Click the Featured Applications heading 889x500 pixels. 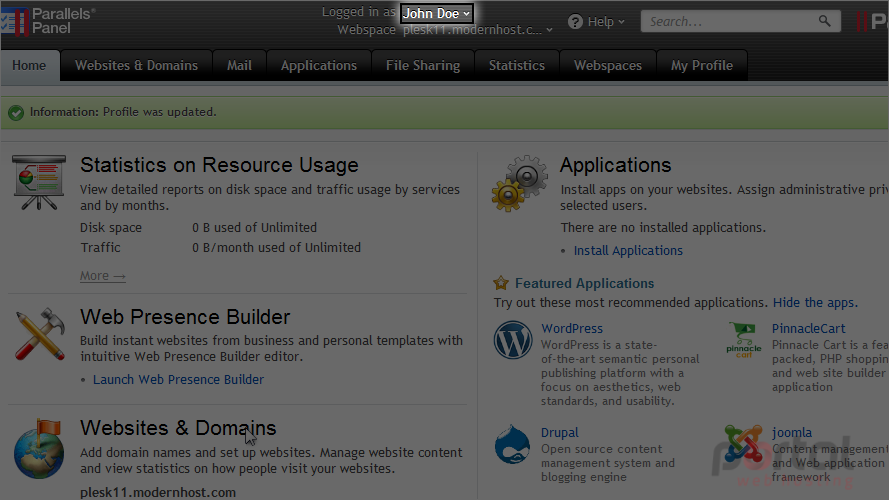click(x=585, y=283)
